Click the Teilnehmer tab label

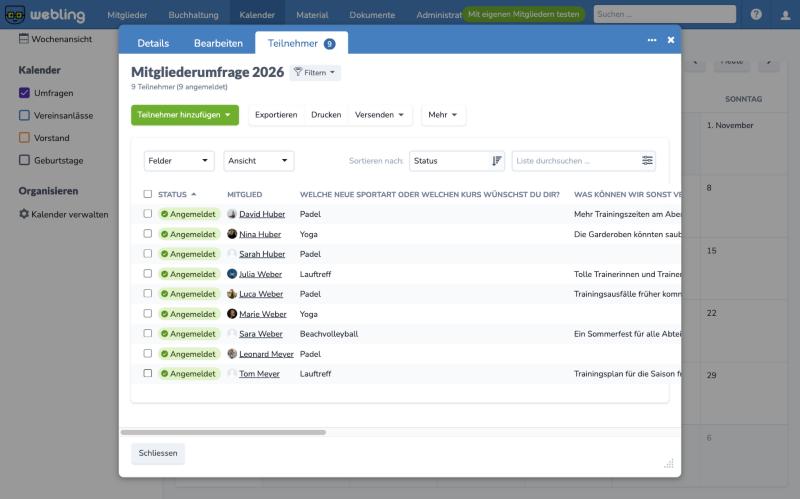(293, 43)
